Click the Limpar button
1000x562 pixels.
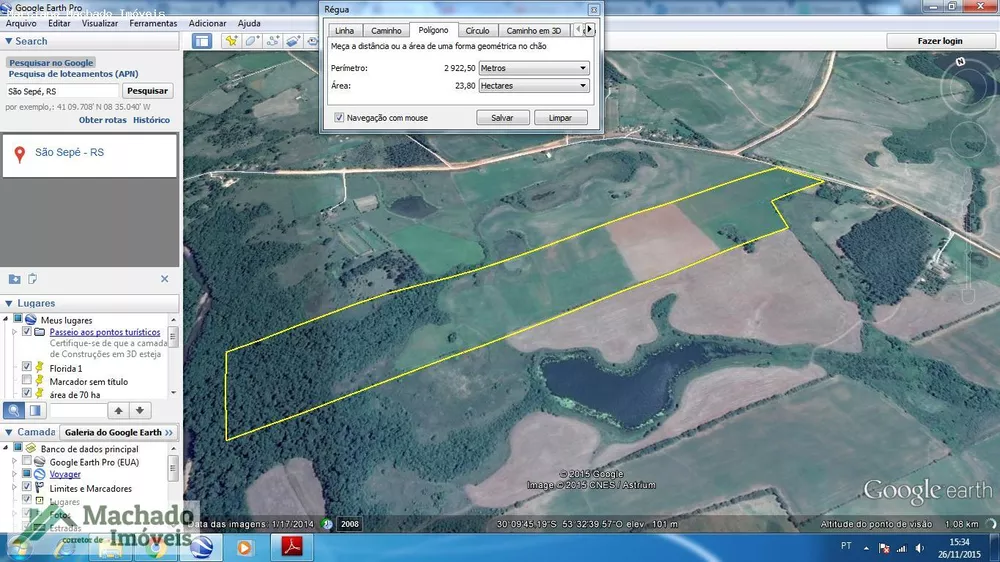pos(560,117)
